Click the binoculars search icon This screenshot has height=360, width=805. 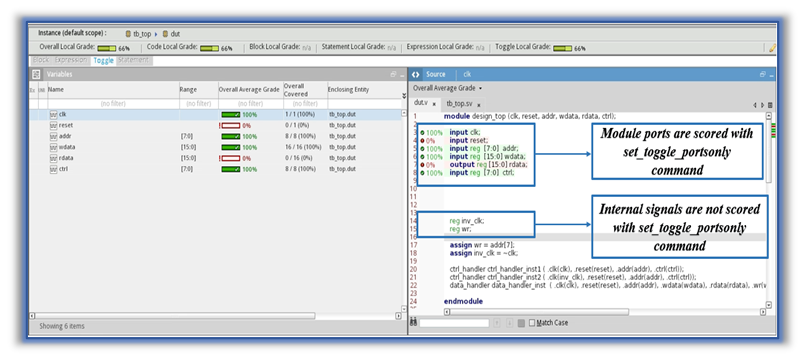click(x=414, y=323)
